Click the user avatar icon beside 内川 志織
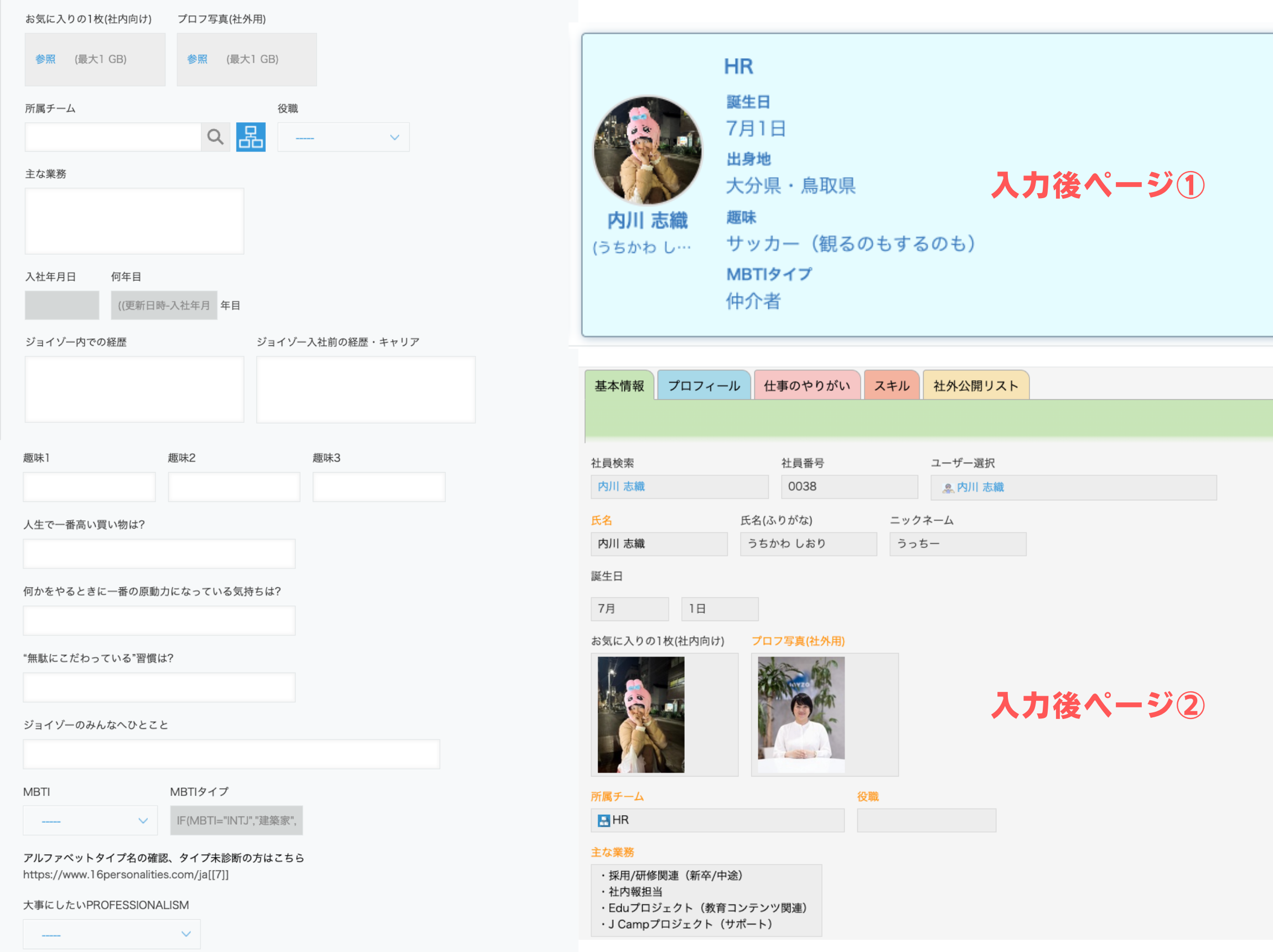The image size is (1273, 952). [x=948, y=488]
